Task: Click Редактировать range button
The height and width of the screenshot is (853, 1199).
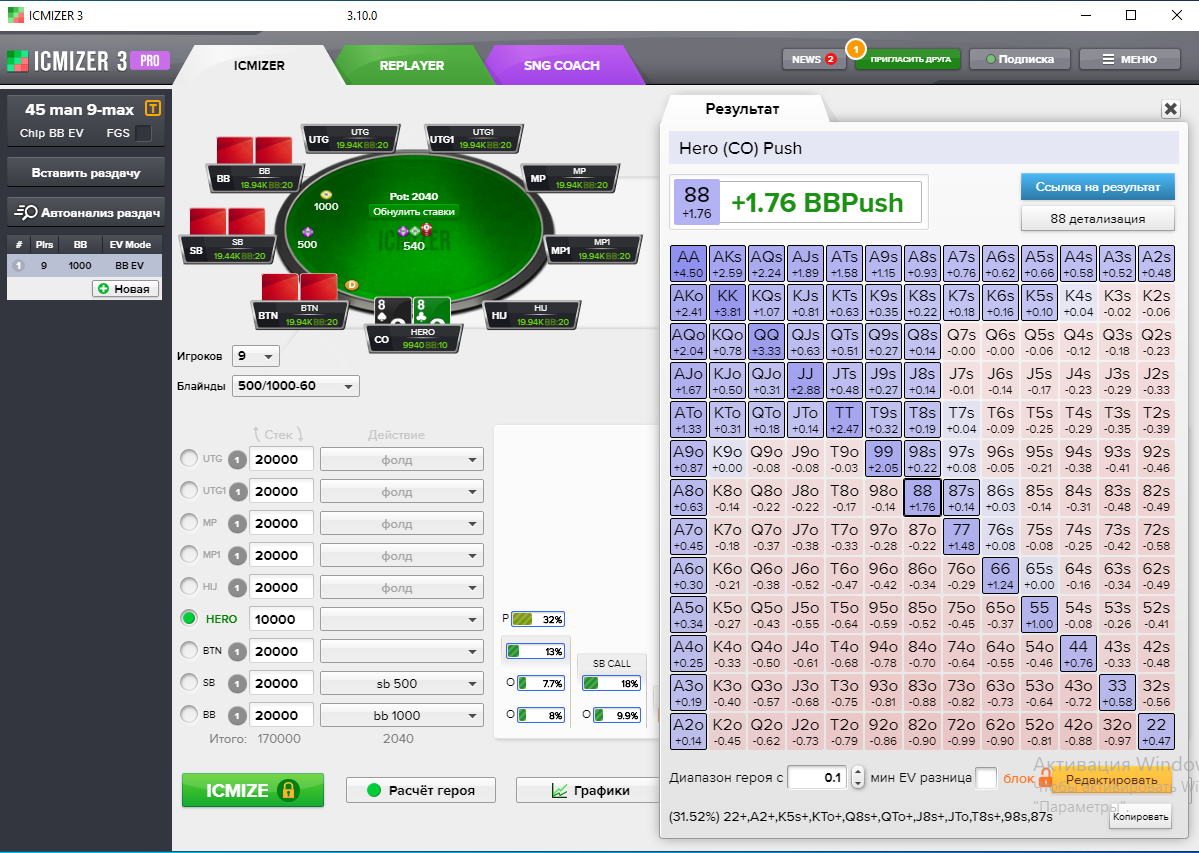Action: coord(1111,780)
